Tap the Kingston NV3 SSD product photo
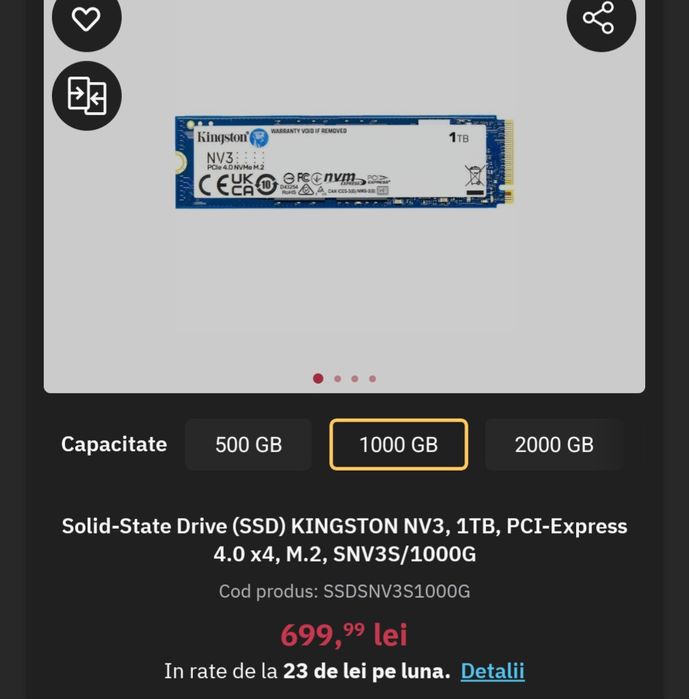 [x=344, y=162]
